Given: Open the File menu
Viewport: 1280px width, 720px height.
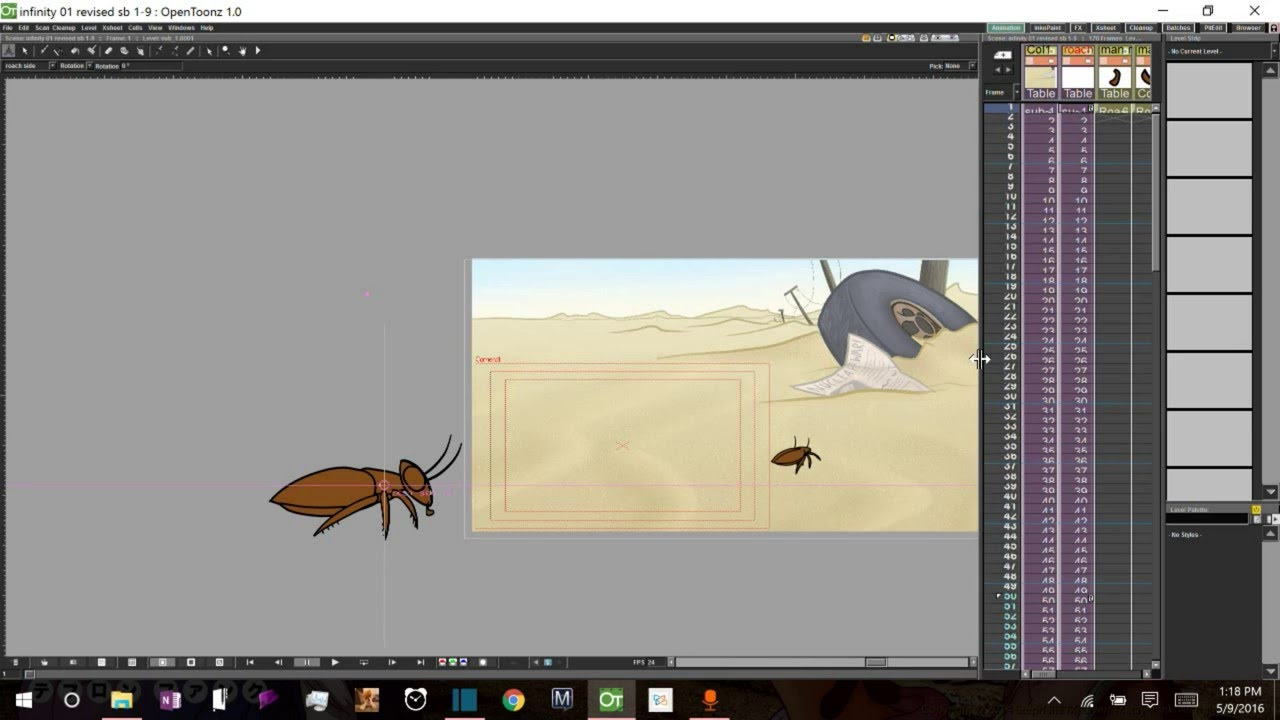Looking at the screenshot, I should click(x=7, y=28).
